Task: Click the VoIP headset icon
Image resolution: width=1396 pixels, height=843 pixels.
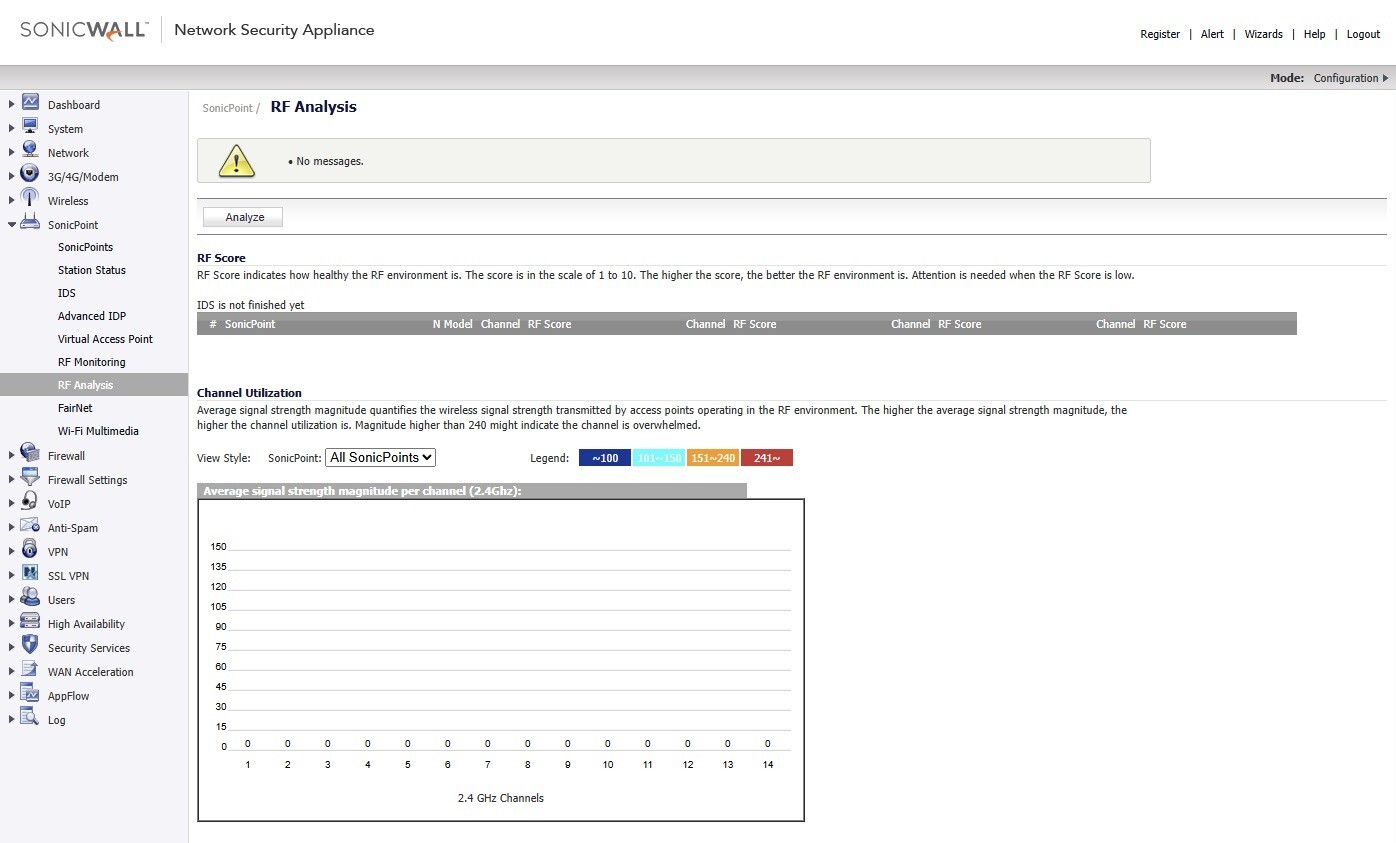Action: tap(30, 502)
